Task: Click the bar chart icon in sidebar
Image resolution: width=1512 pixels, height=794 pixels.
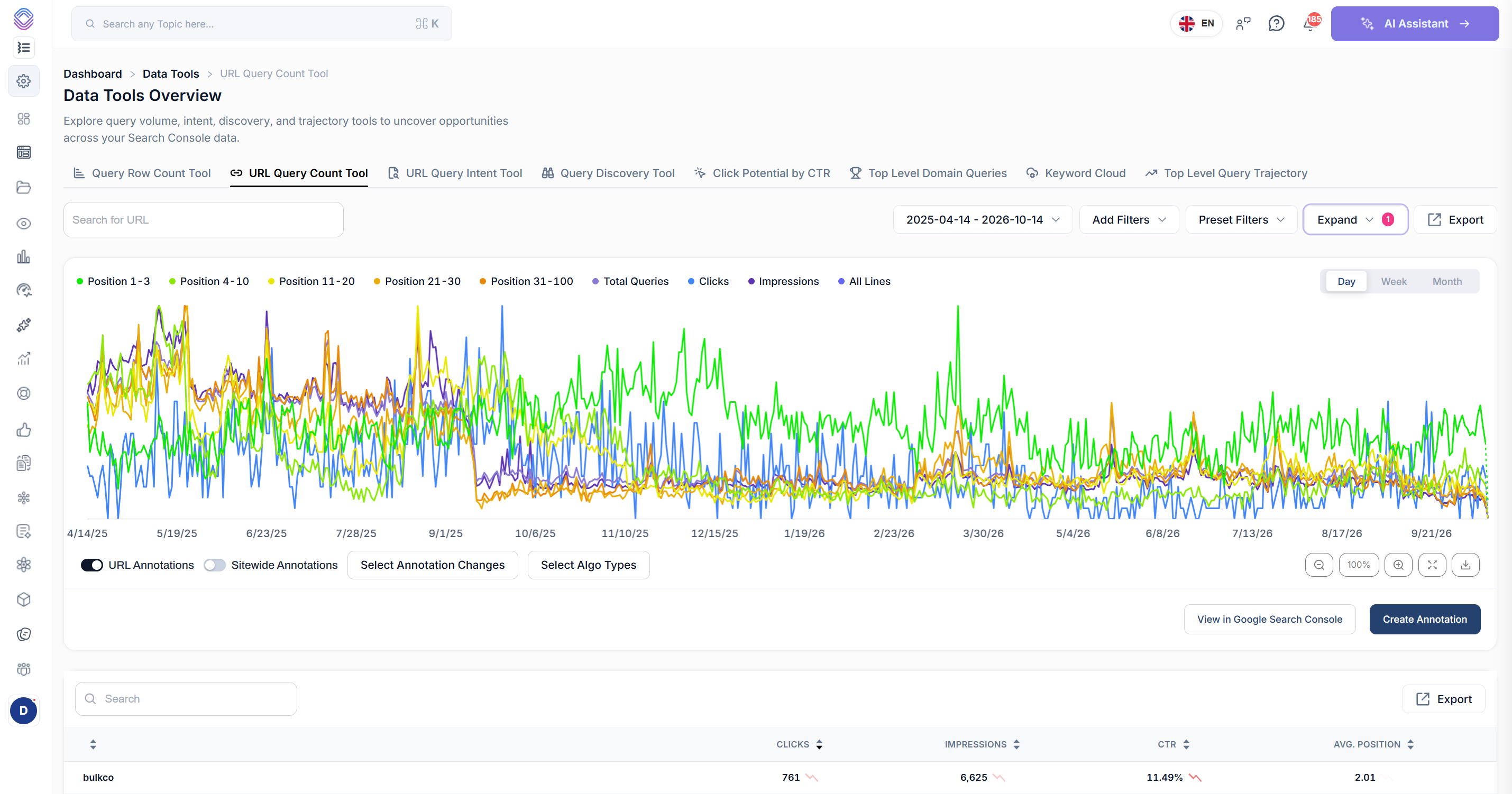Action: click(23, 257)
